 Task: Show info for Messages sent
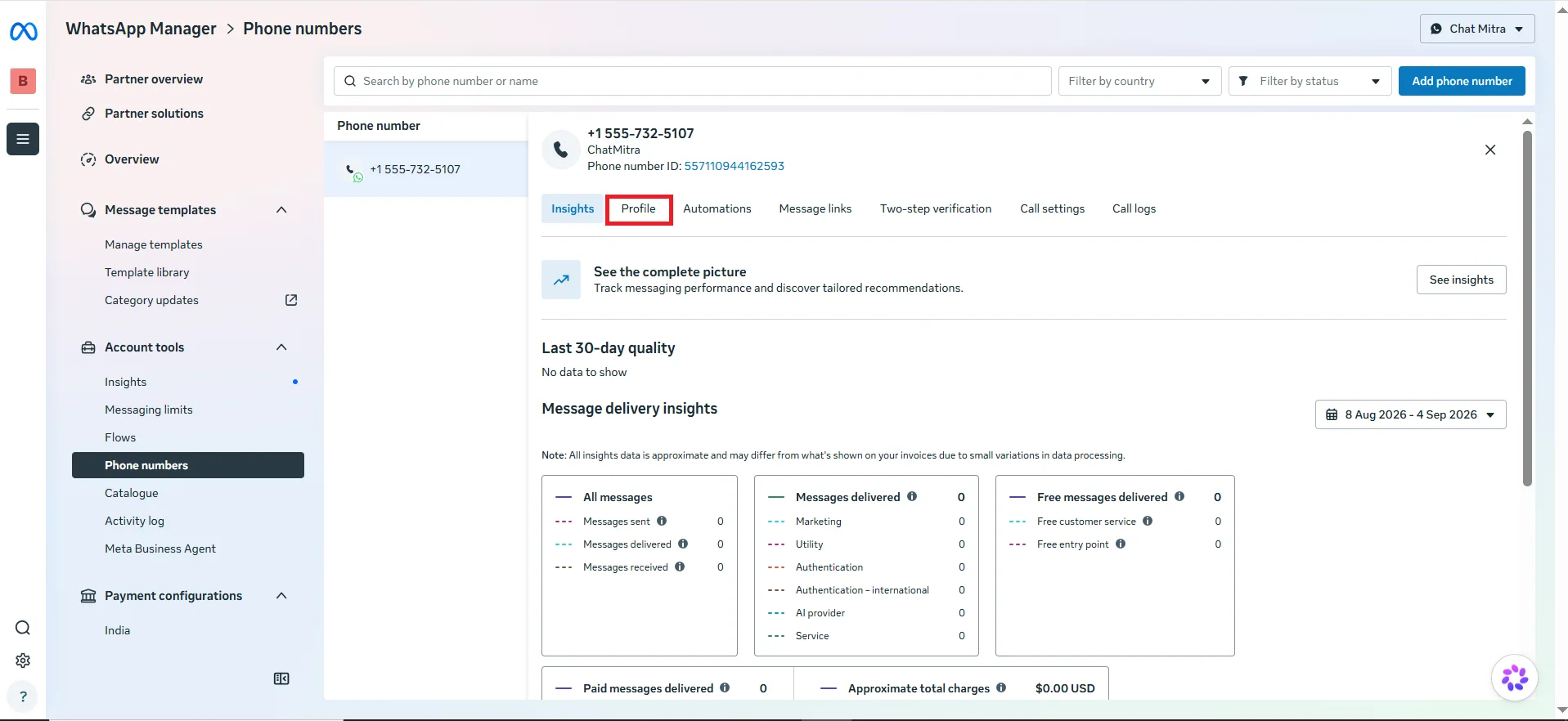[662, 521]
